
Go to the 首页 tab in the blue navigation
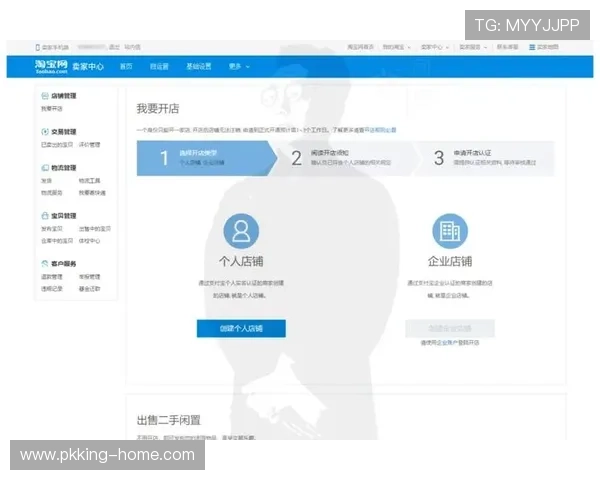point(126,67)
